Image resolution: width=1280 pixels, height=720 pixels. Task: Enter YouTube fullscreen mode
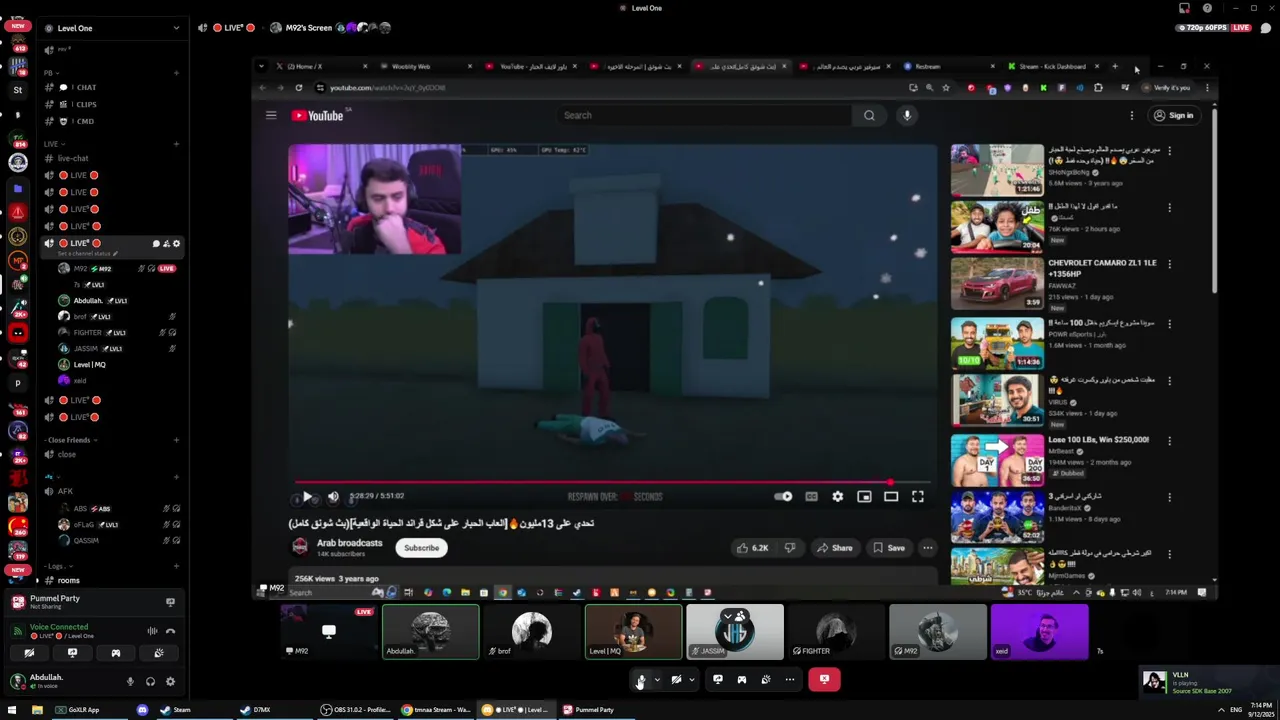(918, 496)
